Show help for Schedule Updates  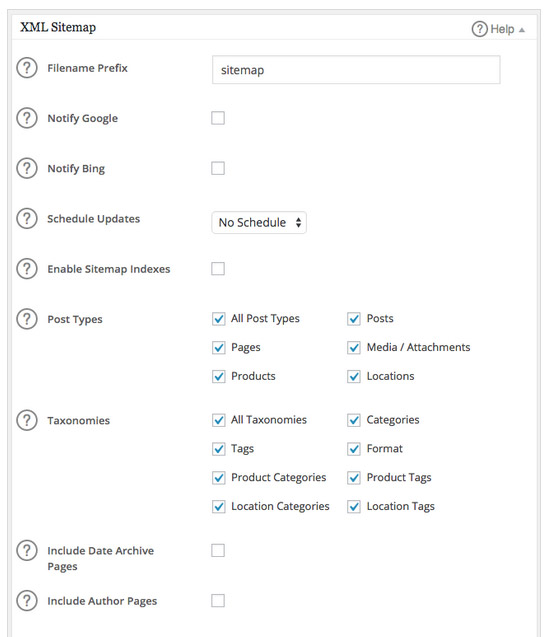pyautogui.click(x=27, y=219)
